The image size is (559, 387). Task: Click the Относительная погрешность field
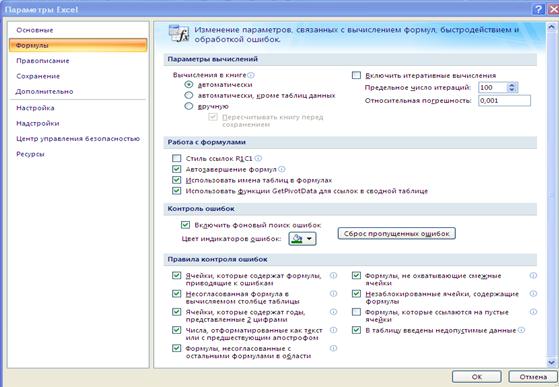pos(504,100)
